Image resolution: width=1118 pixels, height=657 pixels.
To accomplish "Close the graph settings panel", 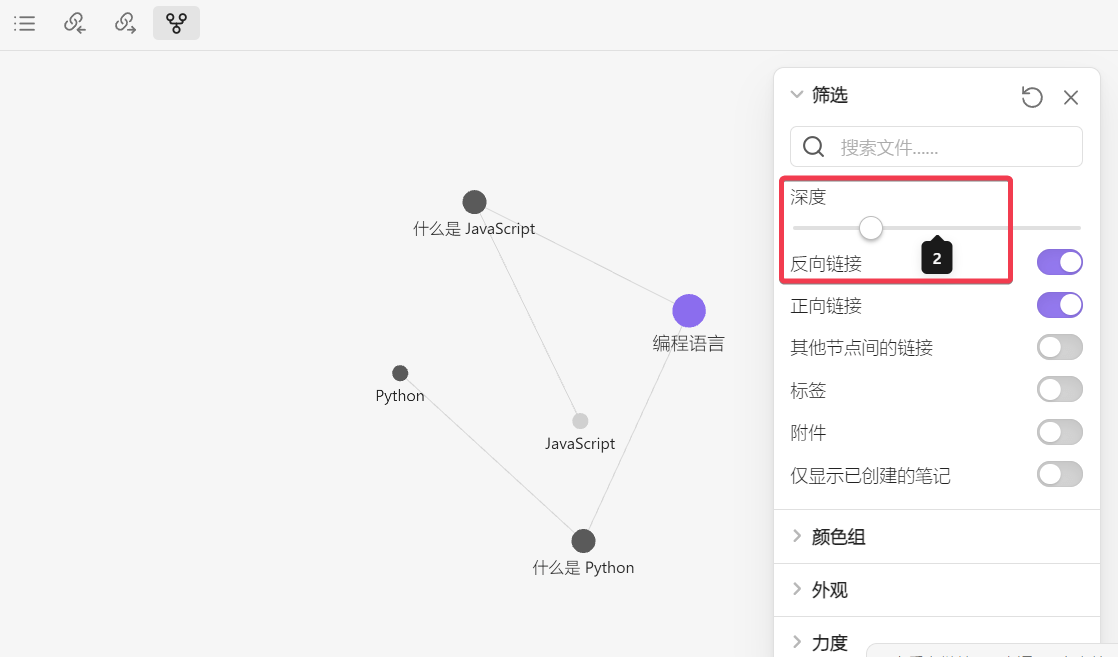I will tap(1071, 97).
